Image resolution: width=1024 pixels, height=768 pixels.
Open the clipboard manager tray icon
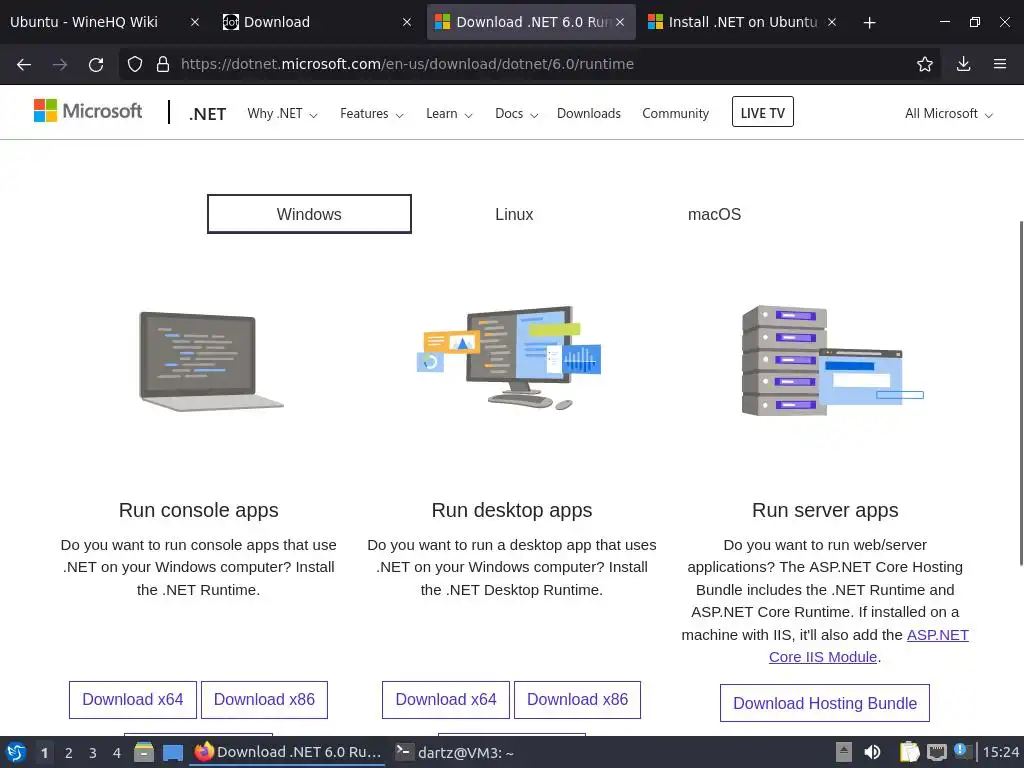coord(909,752)
